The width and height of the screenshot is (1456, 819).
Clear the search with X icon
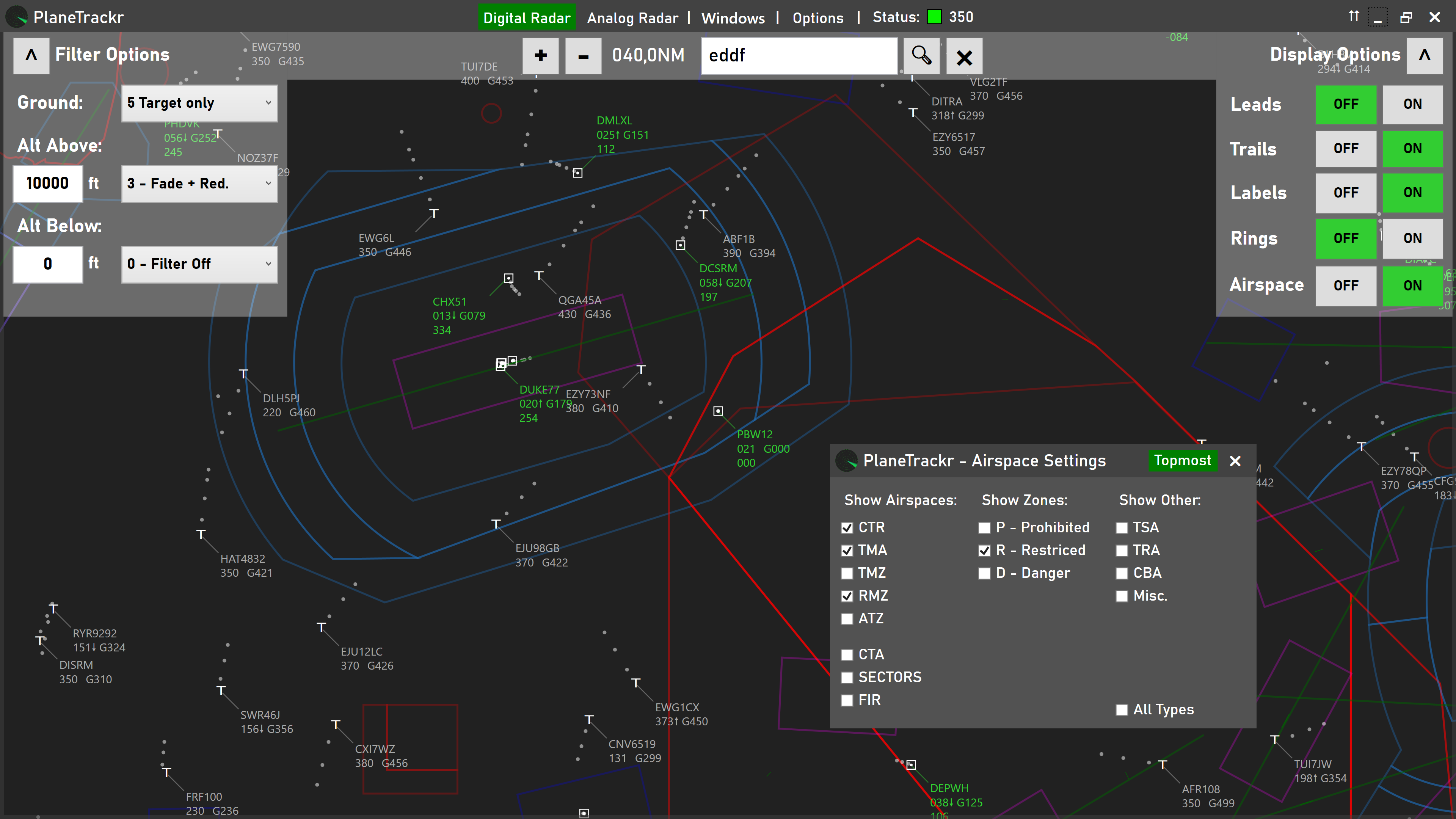pyautogui.click(x=964, y=56)
